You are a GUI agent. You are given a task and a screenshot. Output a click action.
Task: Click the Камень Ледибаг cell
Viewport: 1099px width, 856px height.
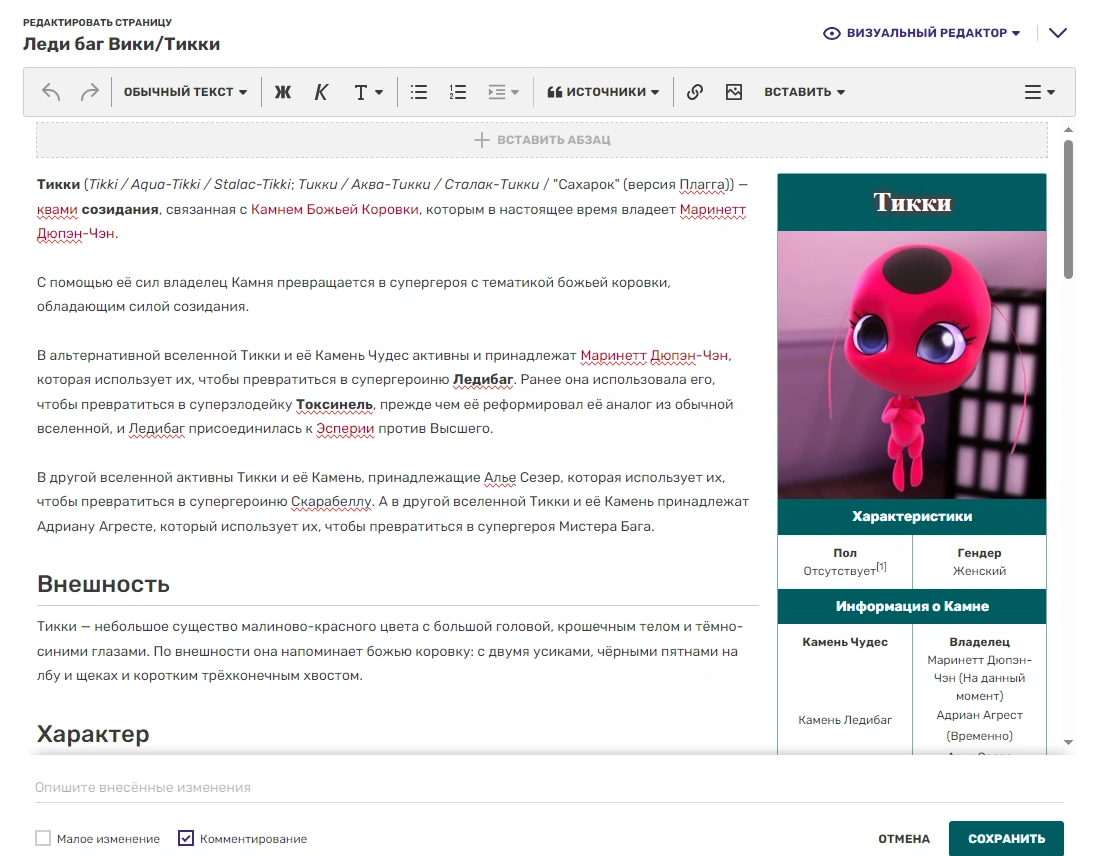(x=845, y=720)
